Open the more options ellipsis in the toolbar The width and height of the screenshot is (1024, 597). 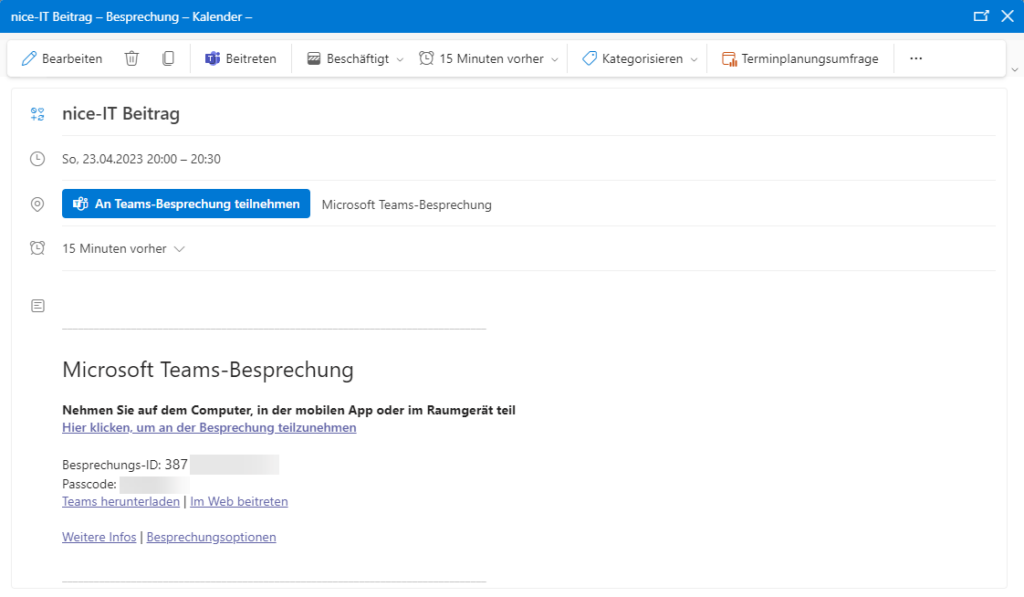pyautogui.click(x=916, y=59)
